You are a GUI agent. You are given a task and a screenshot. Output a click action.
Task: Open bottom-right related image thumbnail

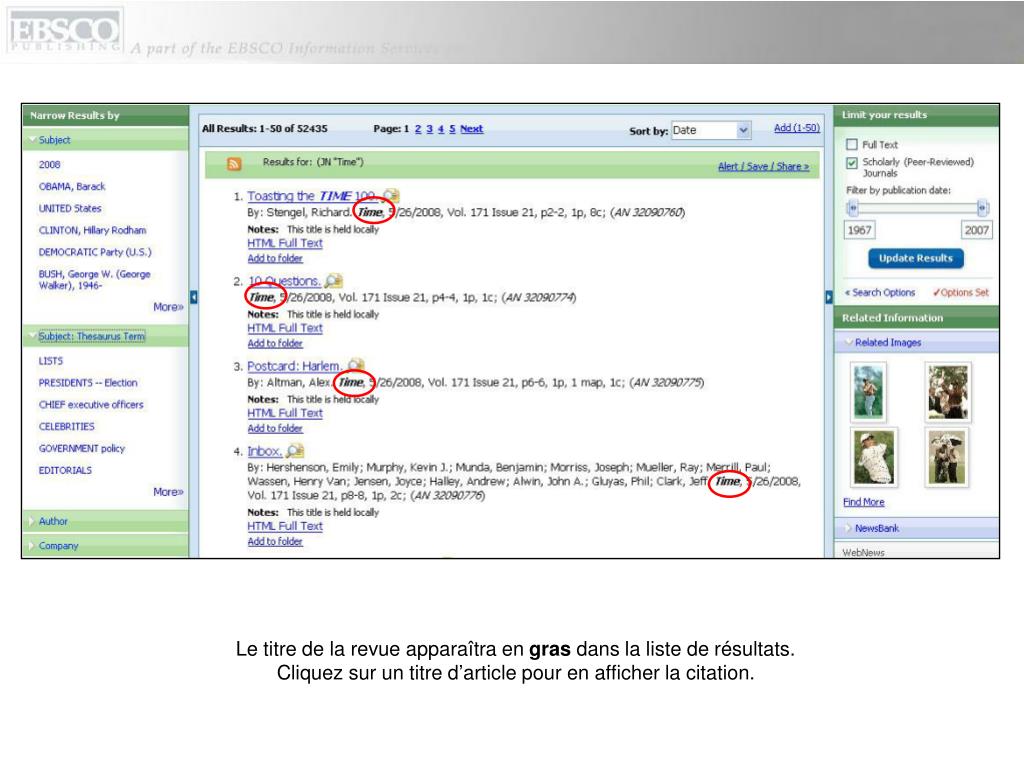[x=946, y=457]
